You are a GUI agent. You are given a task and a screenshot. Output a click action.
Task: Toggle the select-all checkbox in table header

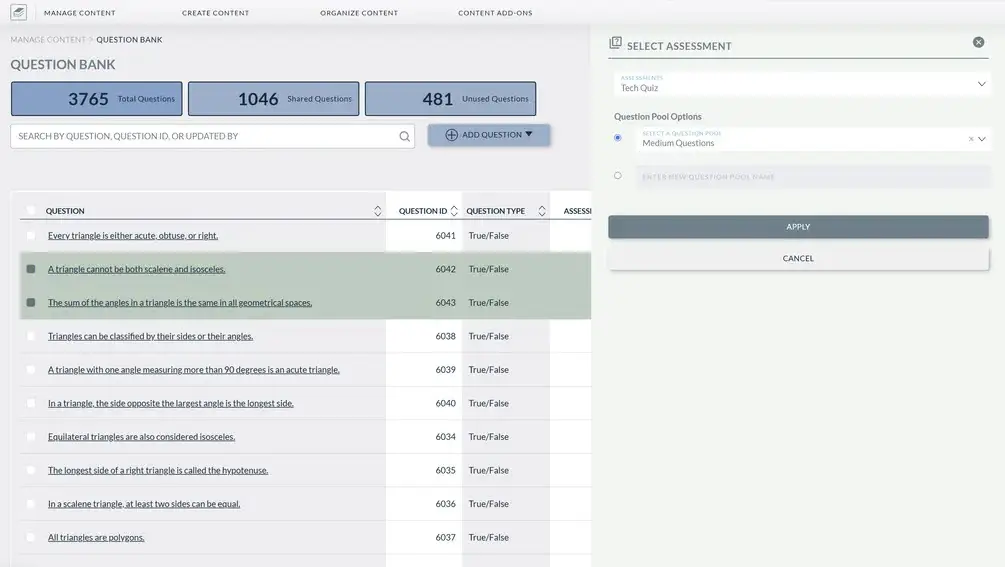tap(31, 210)
